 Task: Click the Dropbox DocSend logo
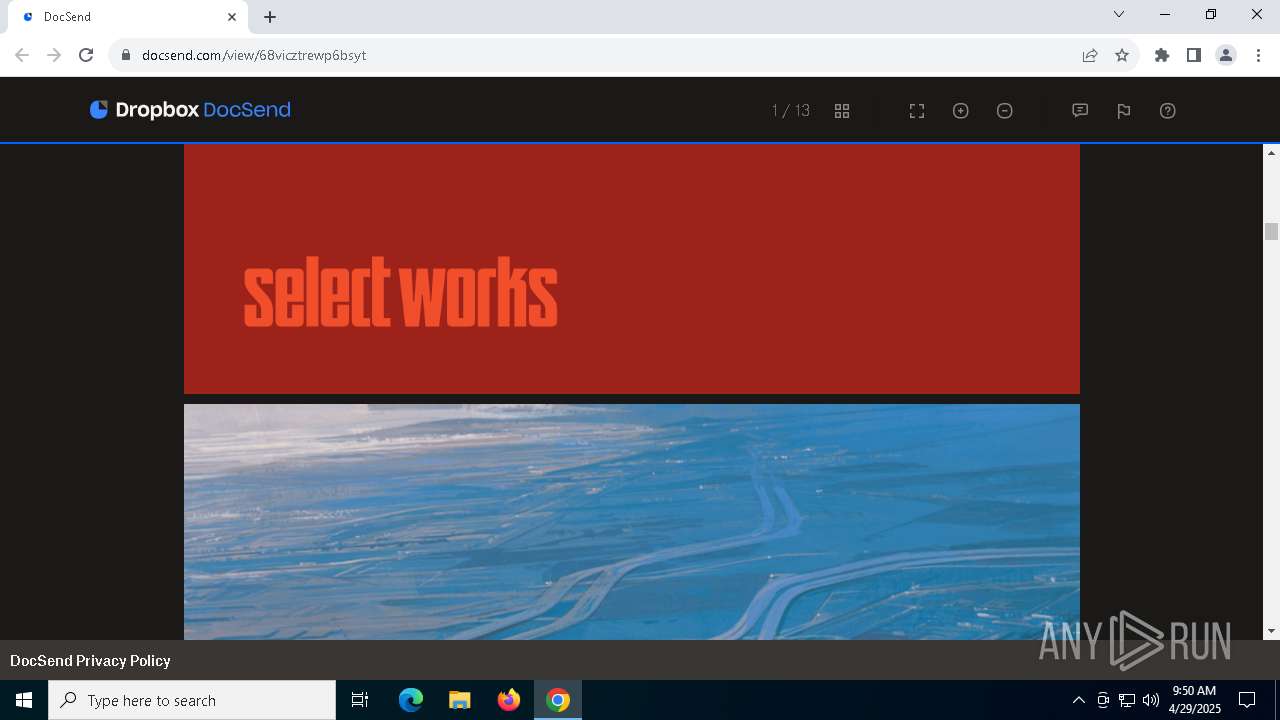(x=190, y=110)
